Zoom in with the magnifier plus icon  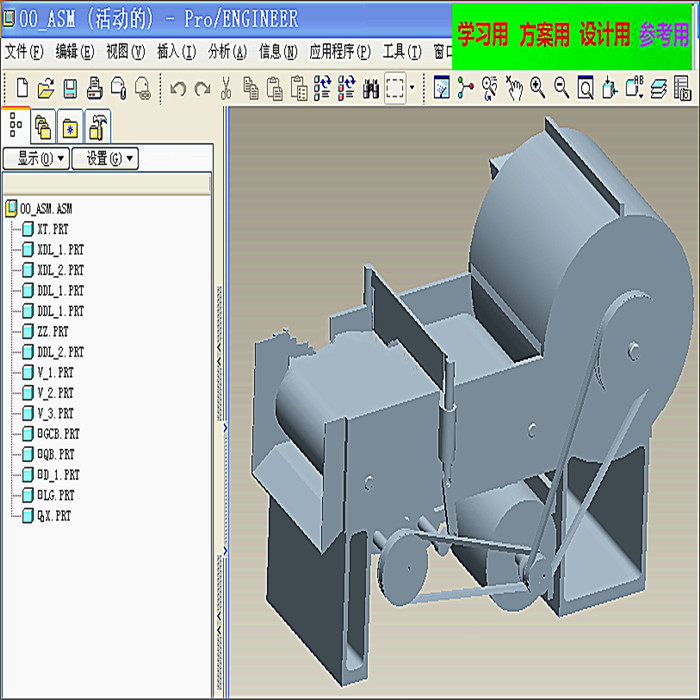pyautogui.click(x=538, y=88)
